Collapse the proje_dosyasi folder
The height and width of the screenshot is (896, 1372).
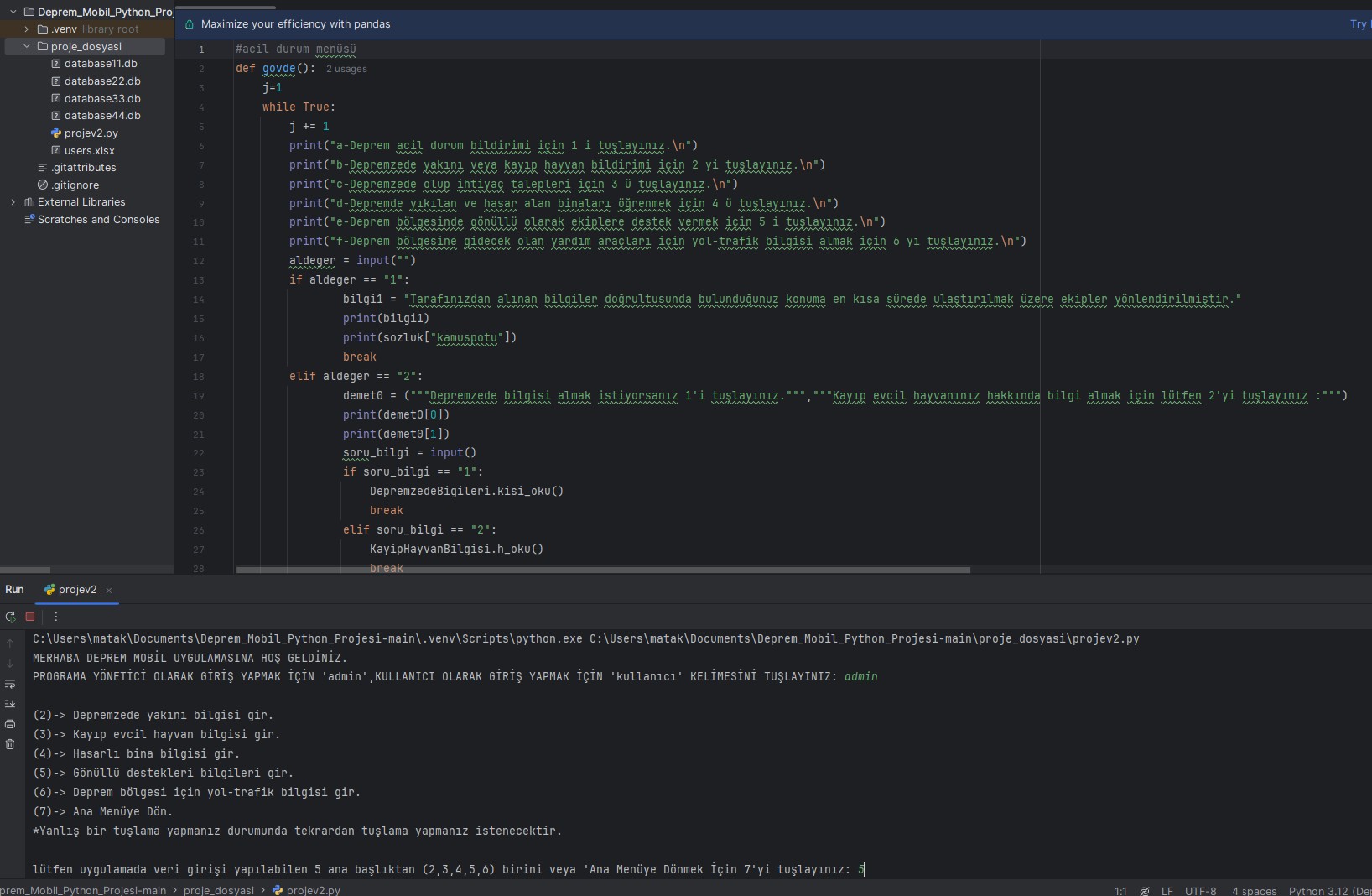(x=27, y=47)
